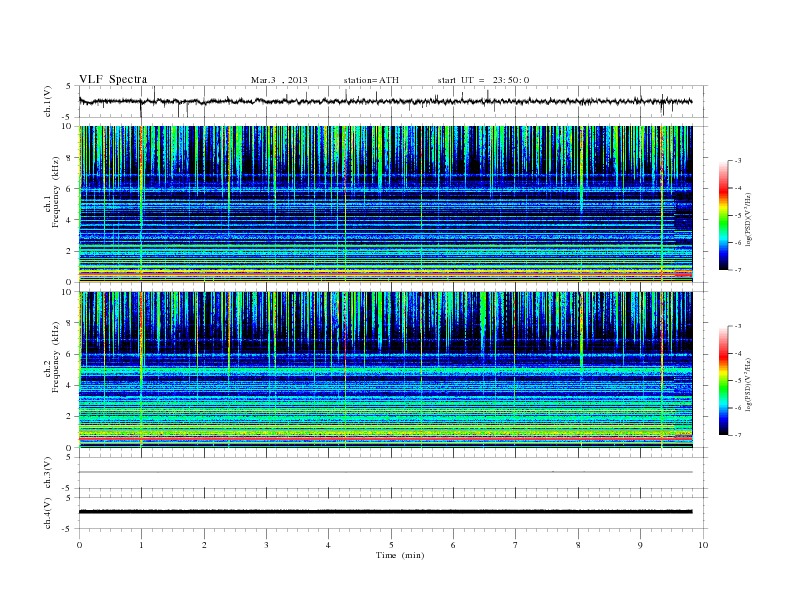This screenshot has width=792, height=612.
Task: Click the time axis tick label "4"
Action: click(x=328, y=545)
